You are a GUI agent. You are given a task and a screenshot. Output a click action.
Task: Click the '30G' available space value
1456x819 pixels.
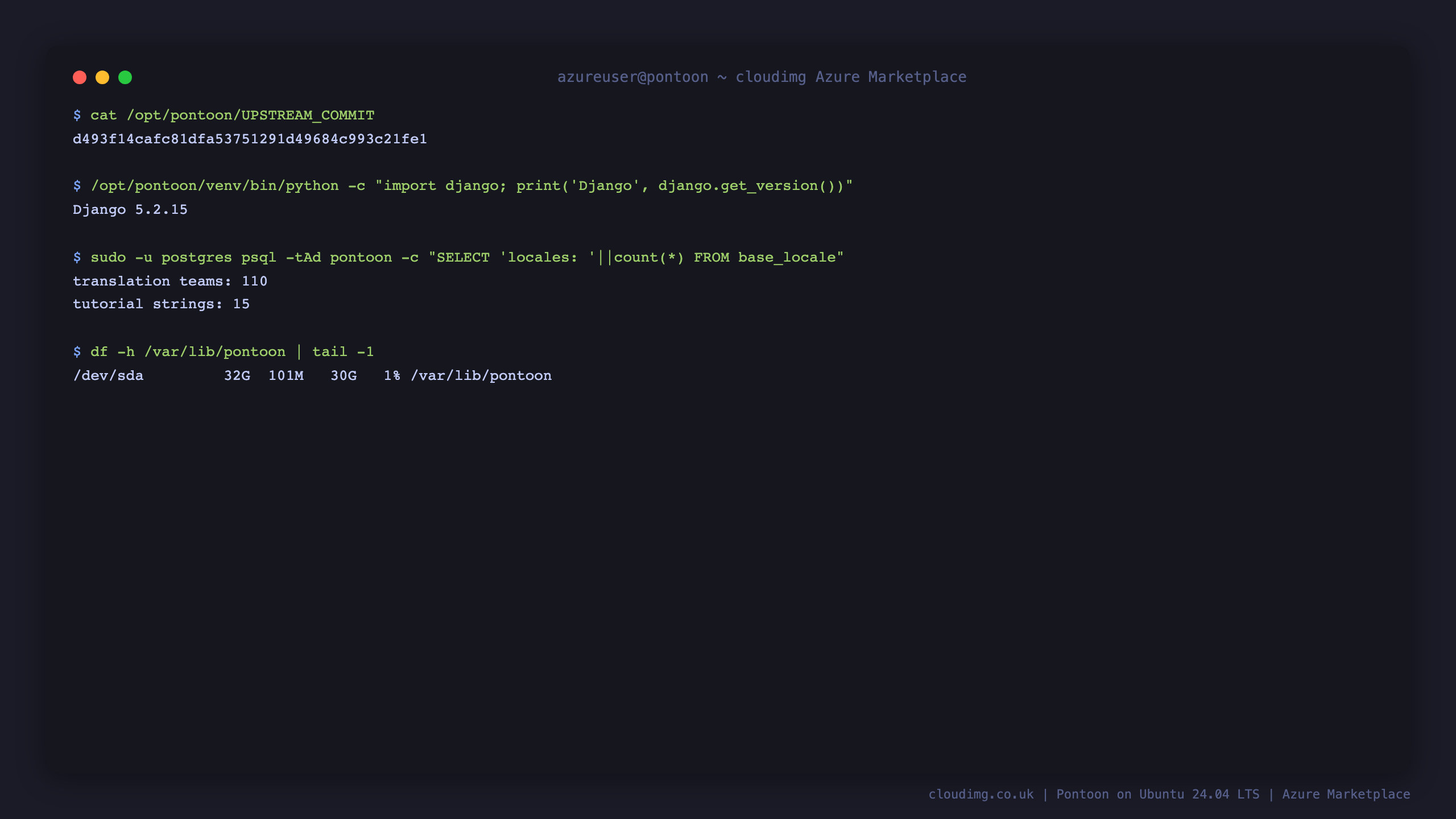(344, 376)
